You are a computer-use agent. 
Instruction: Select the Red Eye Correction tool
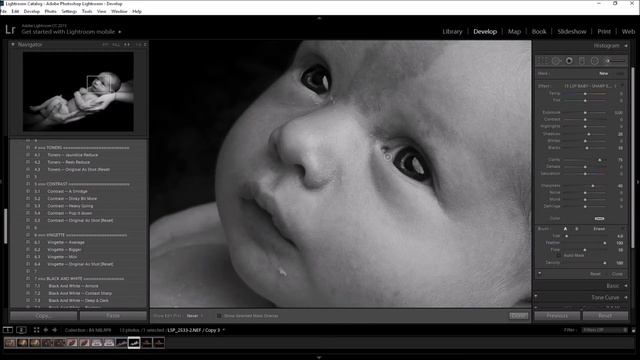coord(569,61)
